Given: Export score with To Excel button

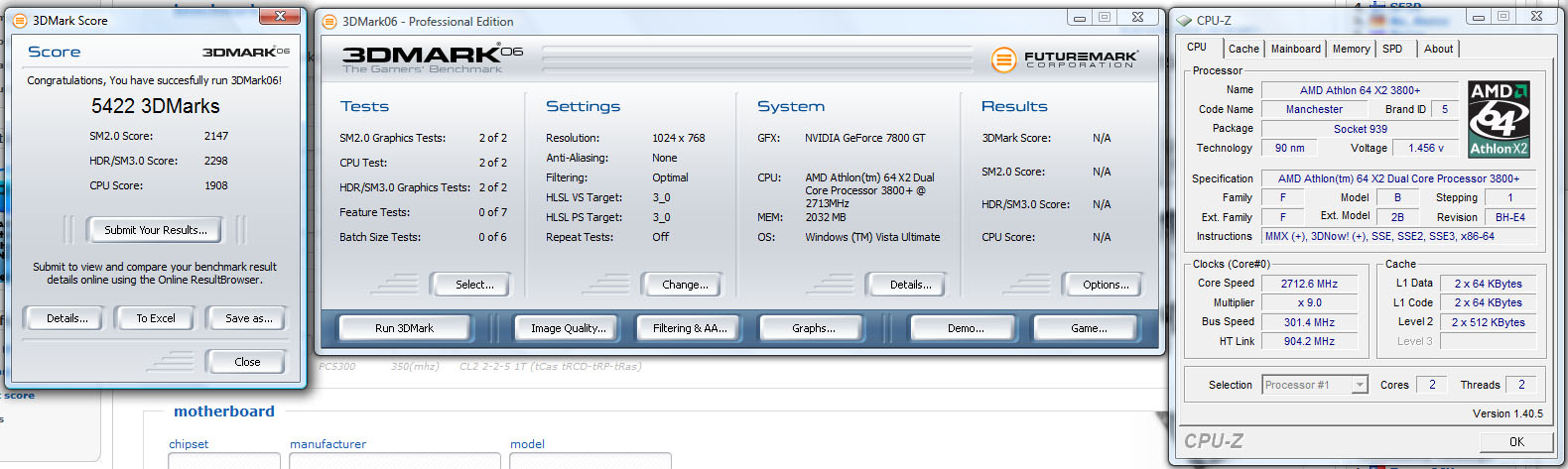Looking at the screenshot, I should pyautogui.click(x=156, y=318).
